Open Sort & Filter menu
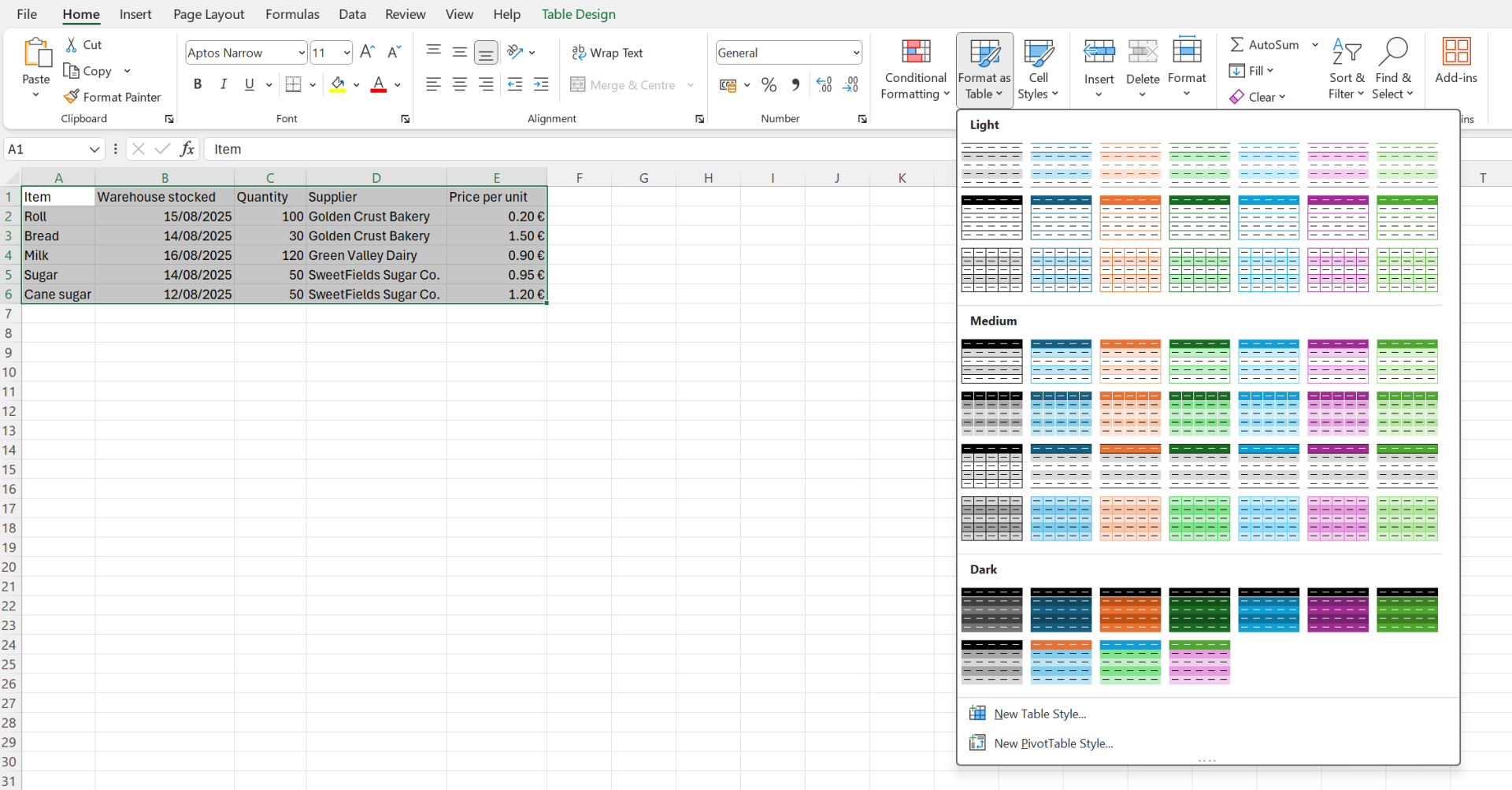The height and width of the screenshot is (790, 1512). (1347, 69)
